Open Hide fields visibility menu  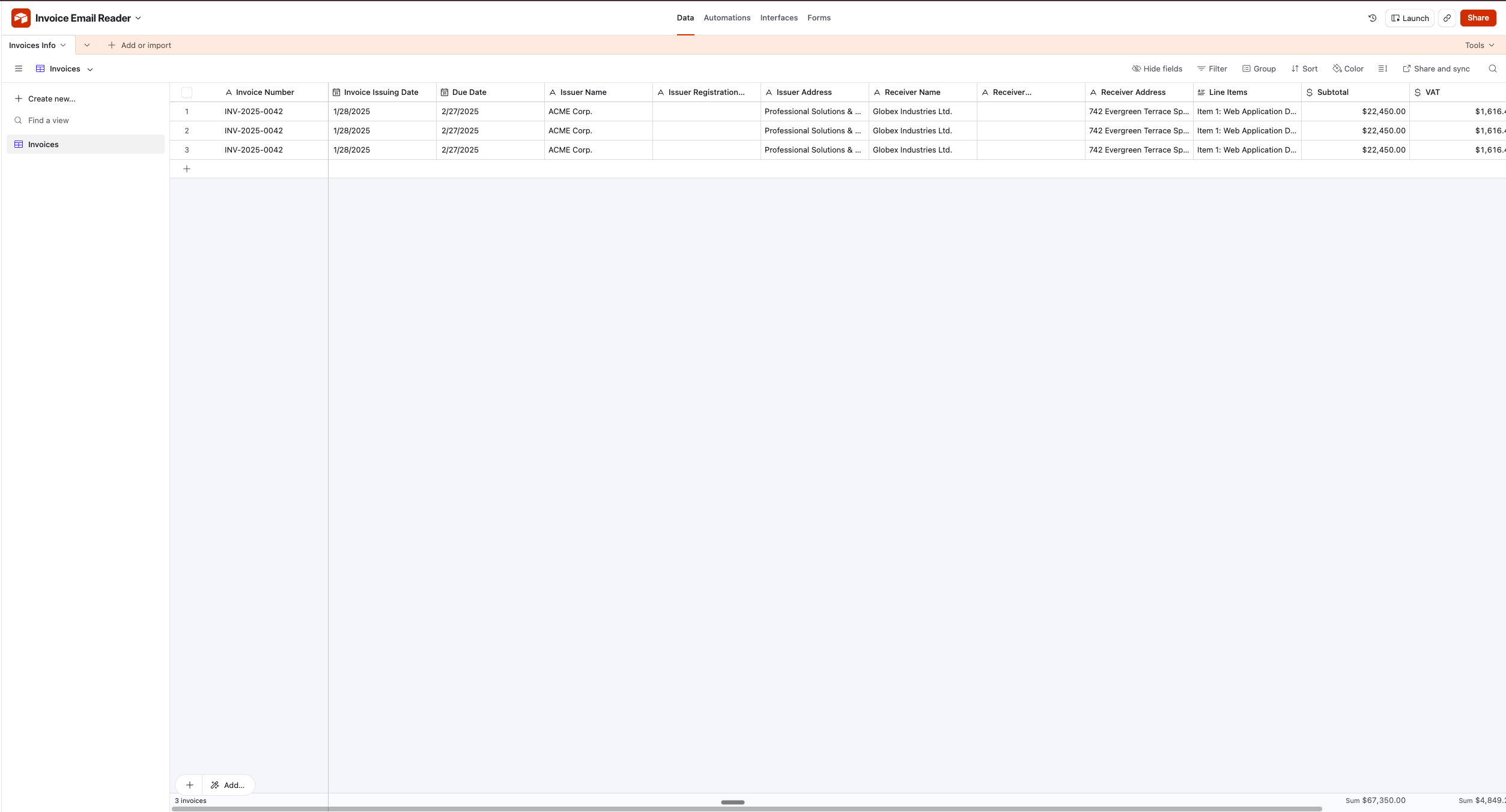1156,69
